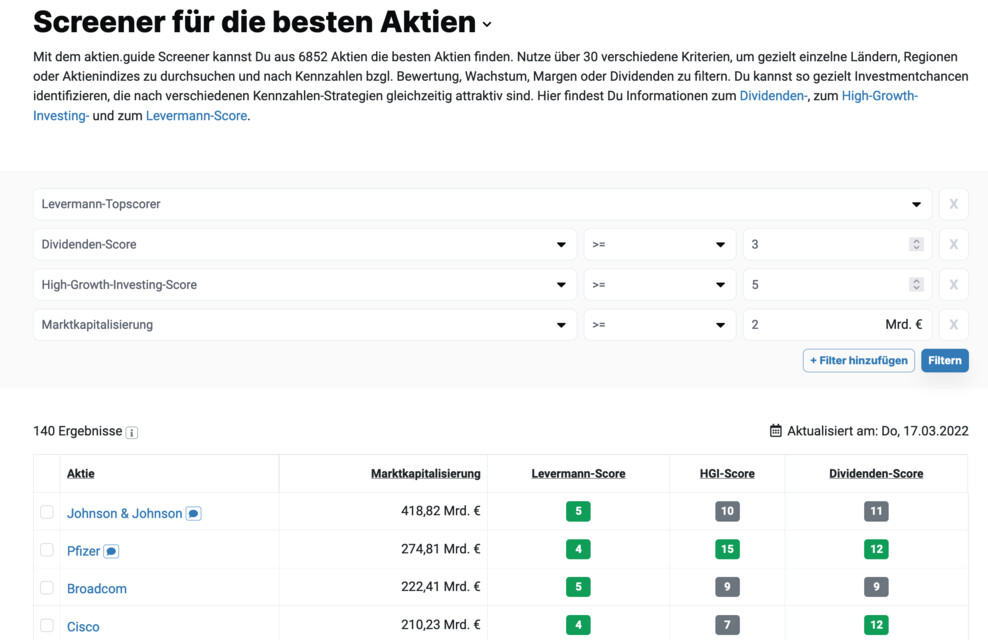
Task: Remove the High-Growth-Investing-Score filter row
Action: tap(953, 284)
